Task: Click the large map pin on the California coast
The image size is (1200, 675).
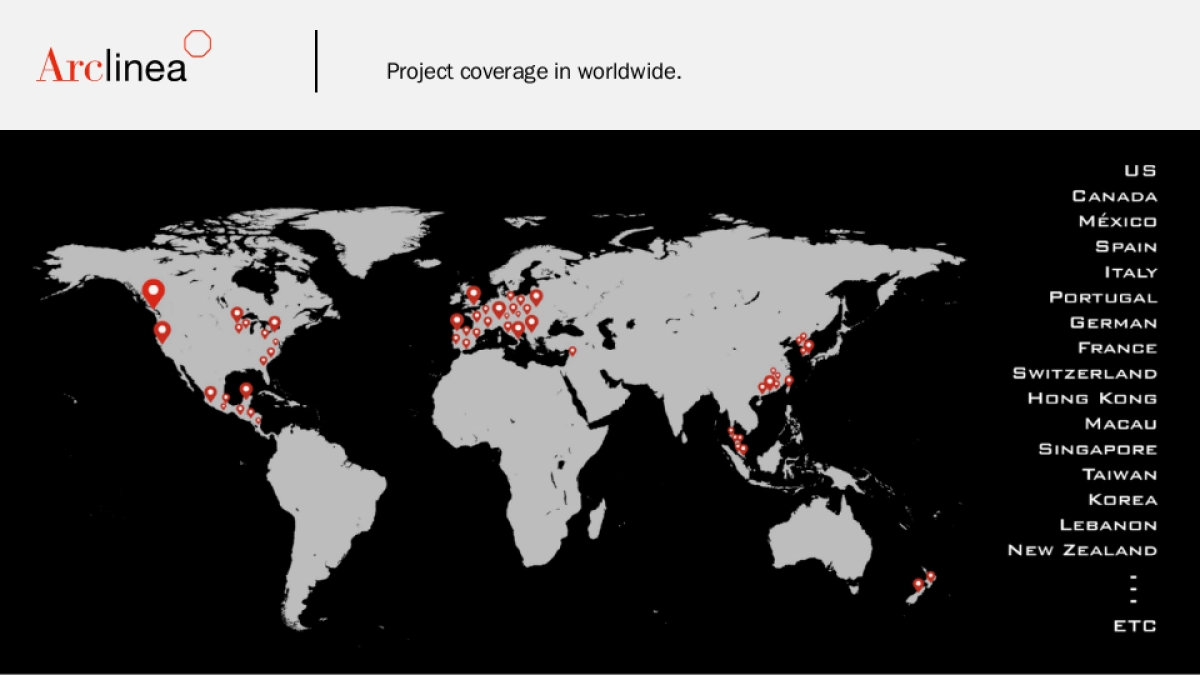Action: click(162, 331)
